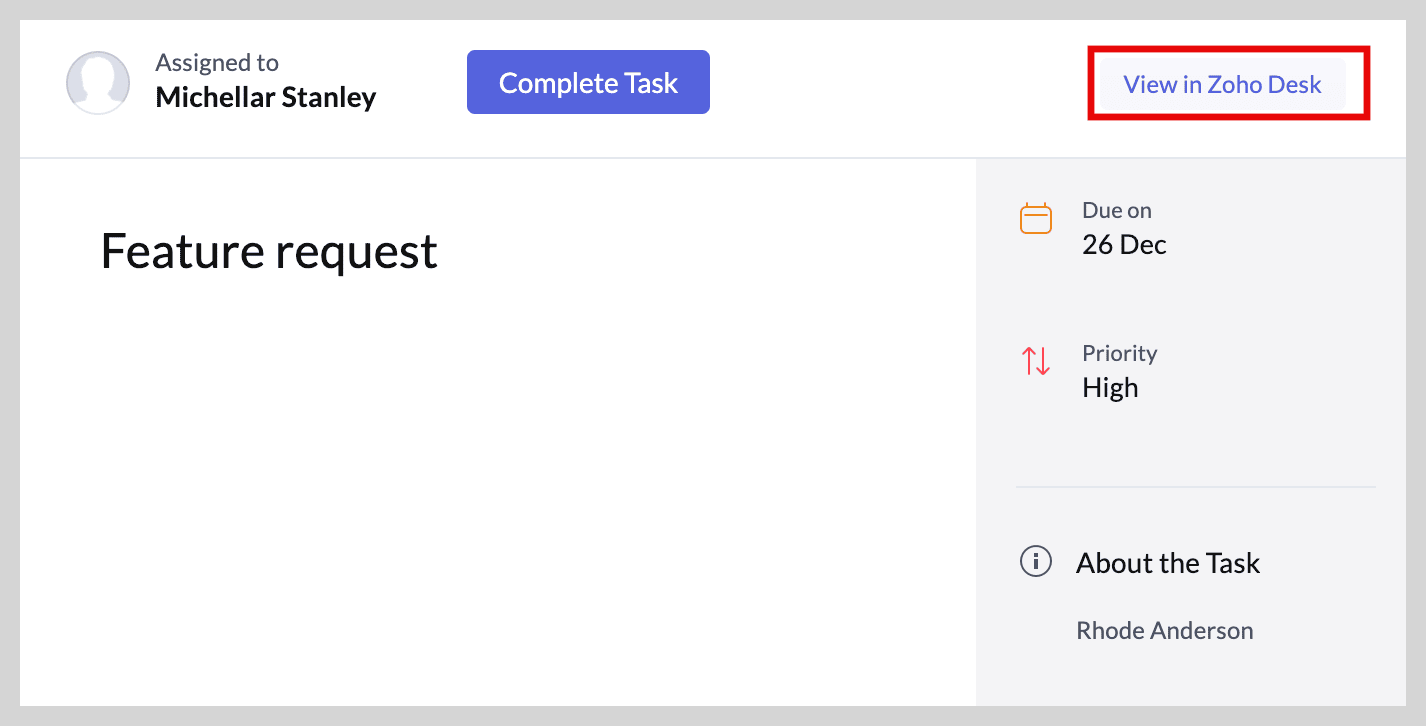Select the High priority value
The width and height of the screenshot is (1426, 726).
click(1110, 388)
